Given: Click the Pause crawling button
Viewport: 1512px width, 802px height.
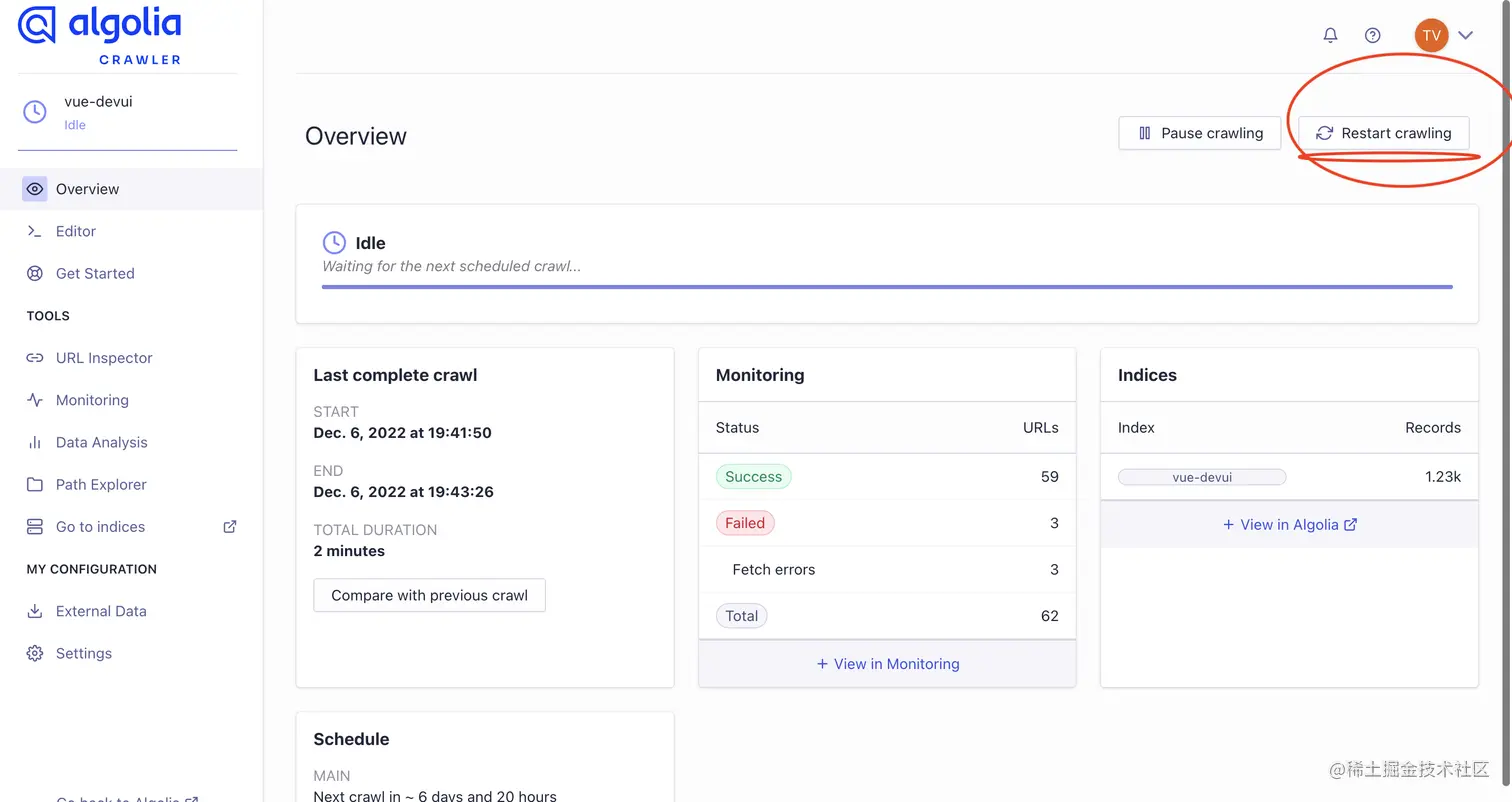Looking at the screenshot, I should pos(1199,133).
